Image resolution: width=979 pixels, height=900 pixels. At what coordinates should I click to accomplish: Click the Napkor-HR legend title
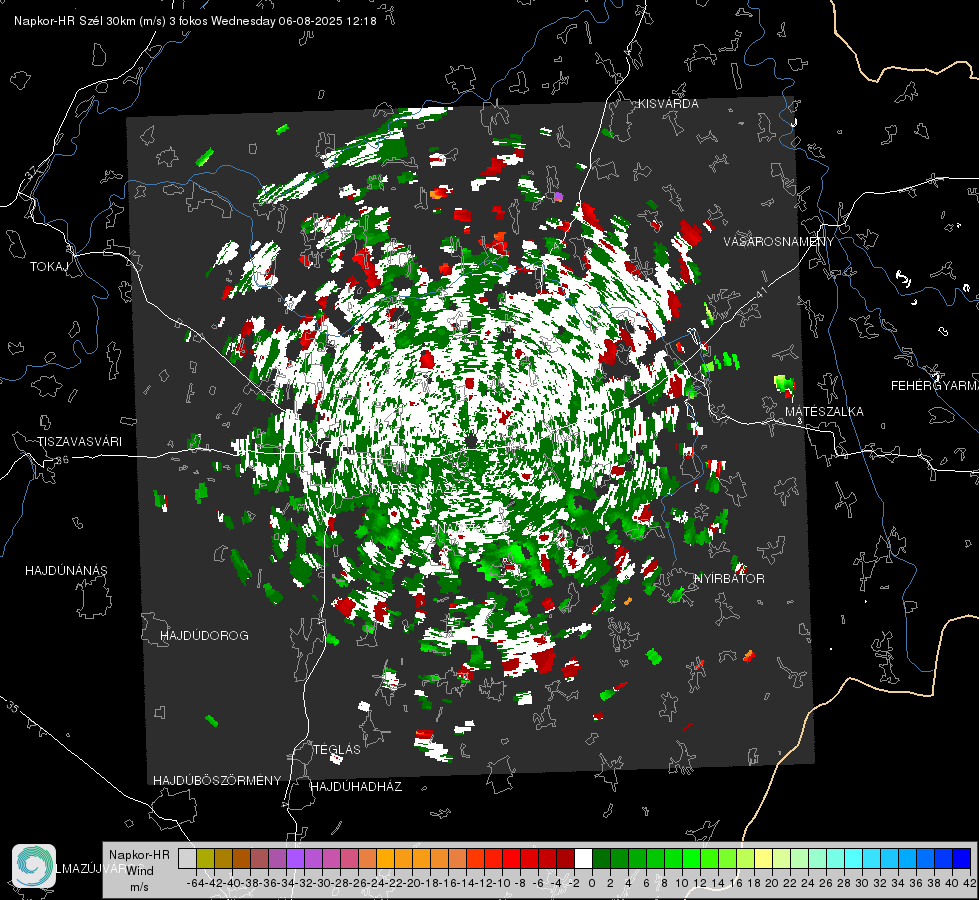pos(139,855)
